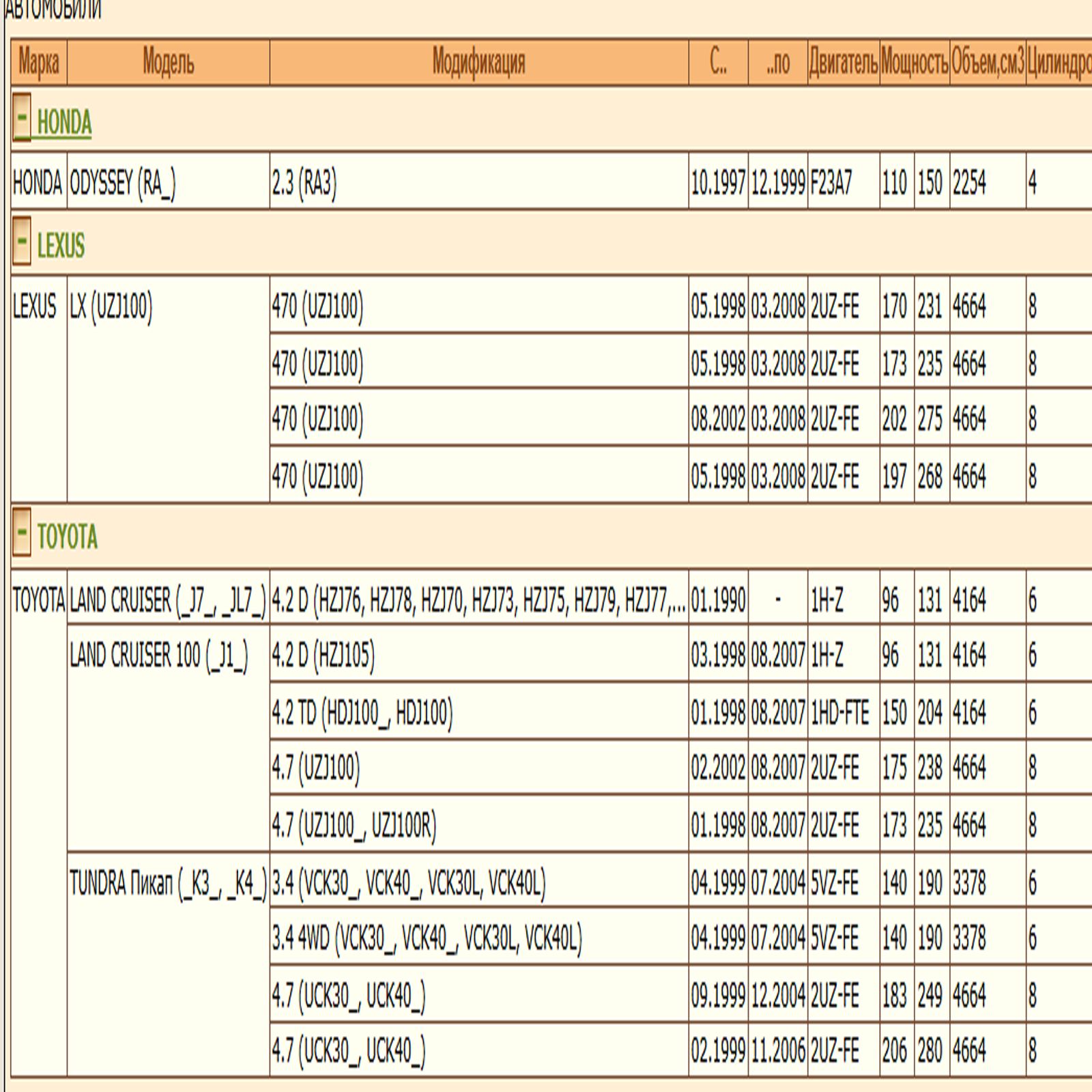Collapse the TOYOTA group with minus icon
The width and height of the screenshot is (1092, 1092).
pos(22,532)
